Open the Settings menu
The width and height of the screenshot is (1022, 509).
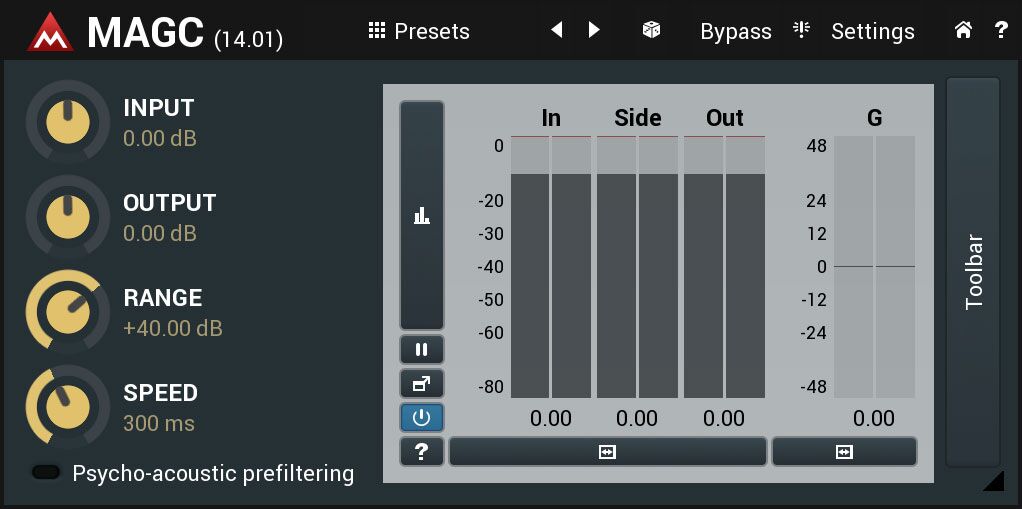tap(854, 31)
